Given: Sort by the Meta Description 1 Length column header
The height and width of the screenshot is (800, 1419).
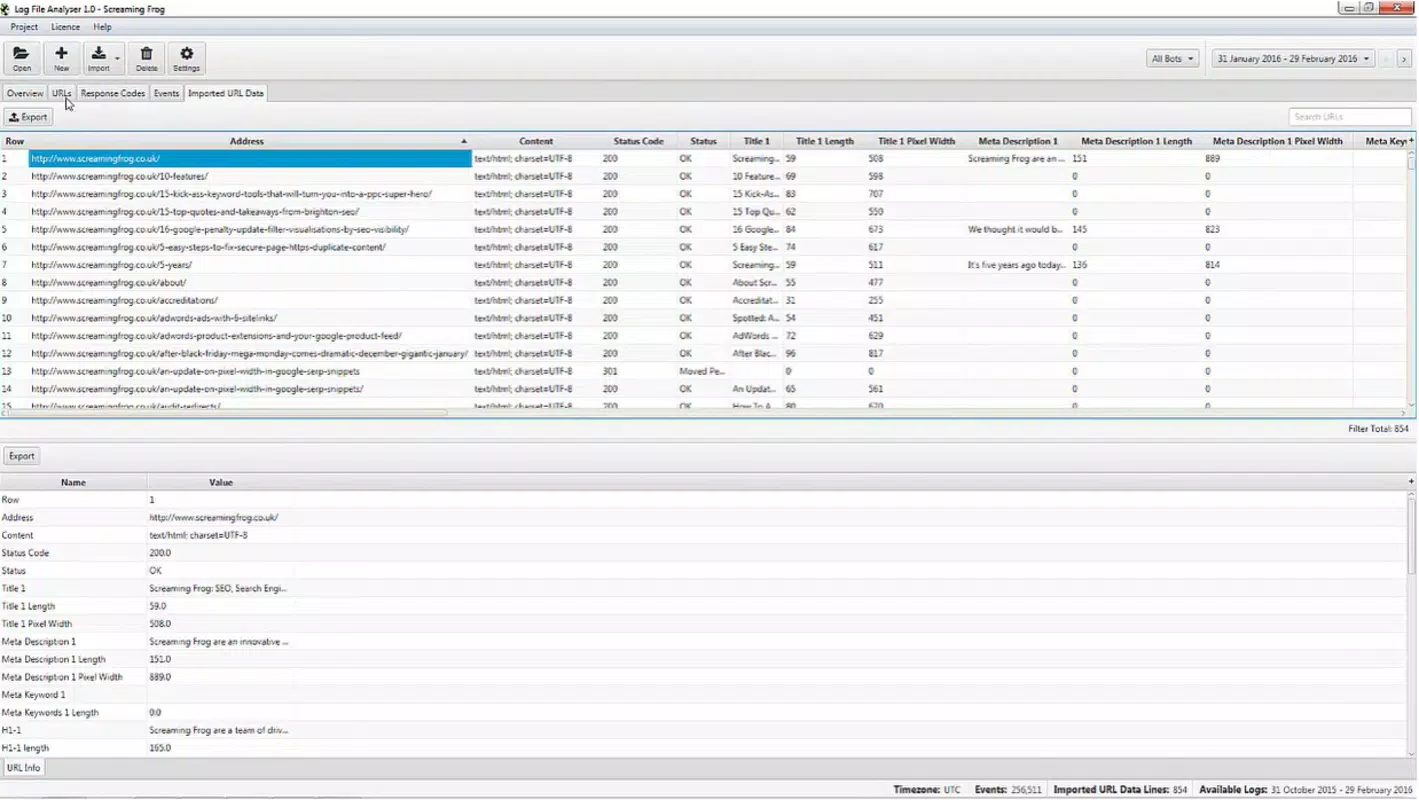Looking at the screenshot, I should [1137, 141].
